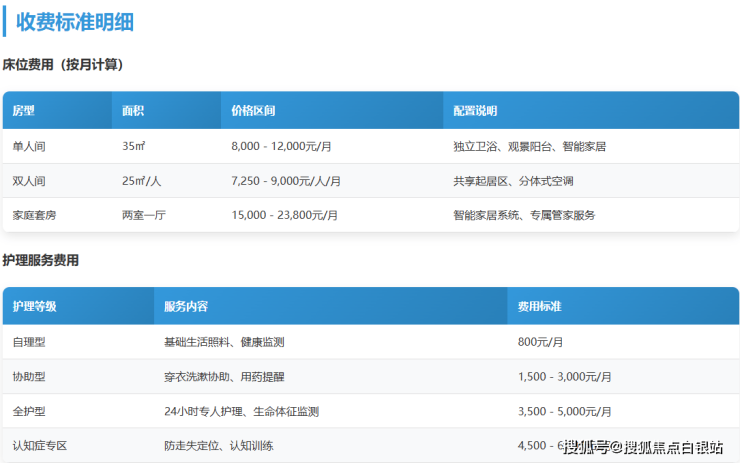The height and width of the screenshot is (463, 740).
Task: Select the 费用标准 column header
Action: [x=539, y=307]
